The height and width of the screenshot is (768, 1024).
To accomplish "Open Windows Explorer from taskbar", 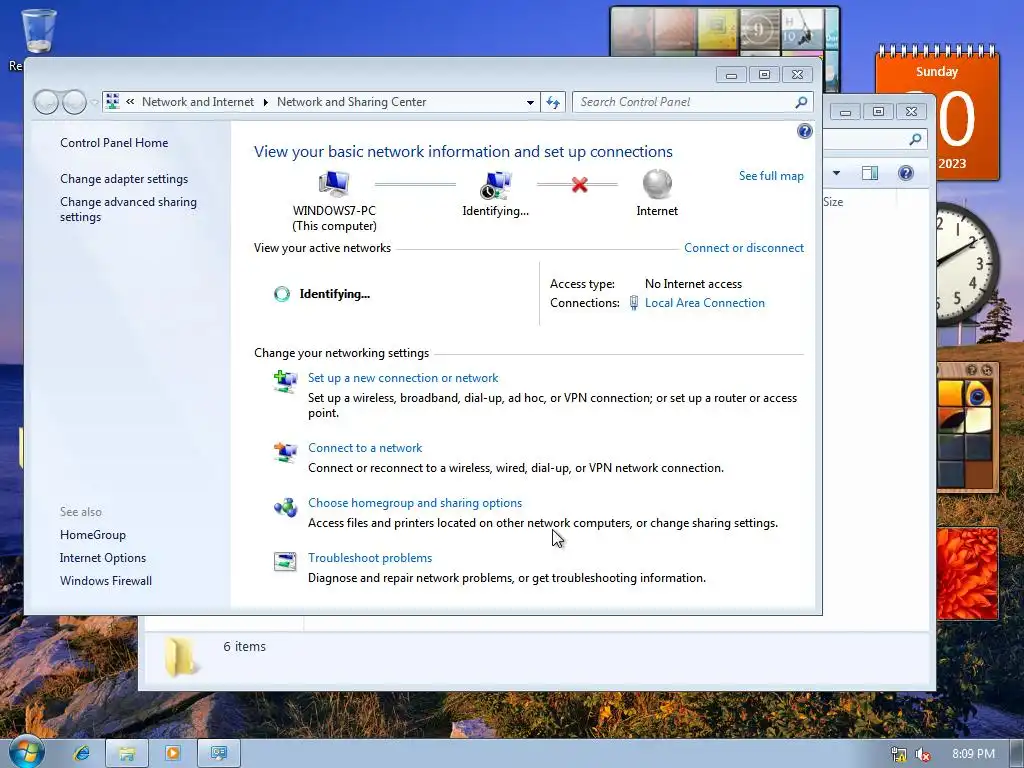I will 127,754.
